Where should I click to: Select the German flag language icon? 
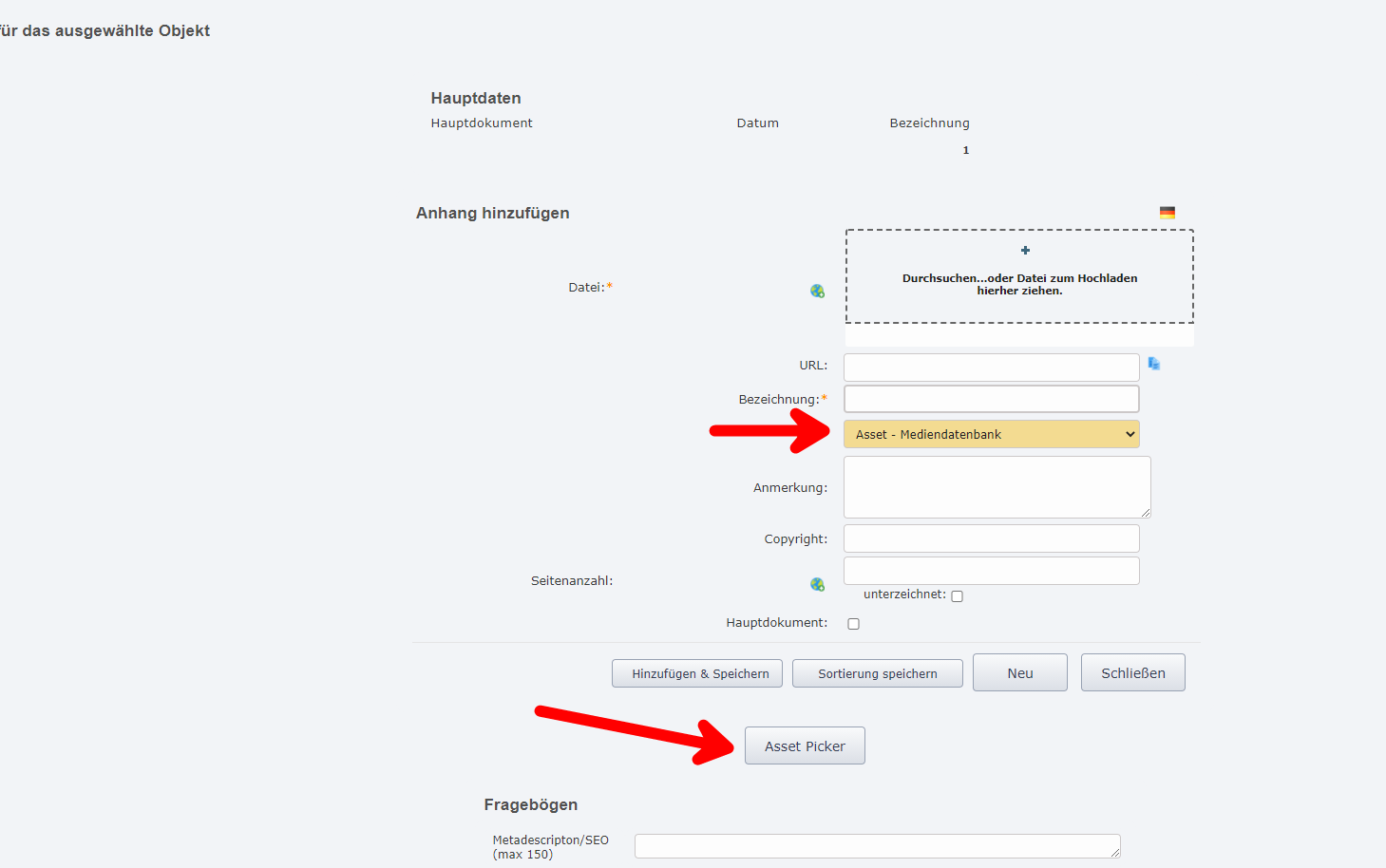click(1167, 212)
